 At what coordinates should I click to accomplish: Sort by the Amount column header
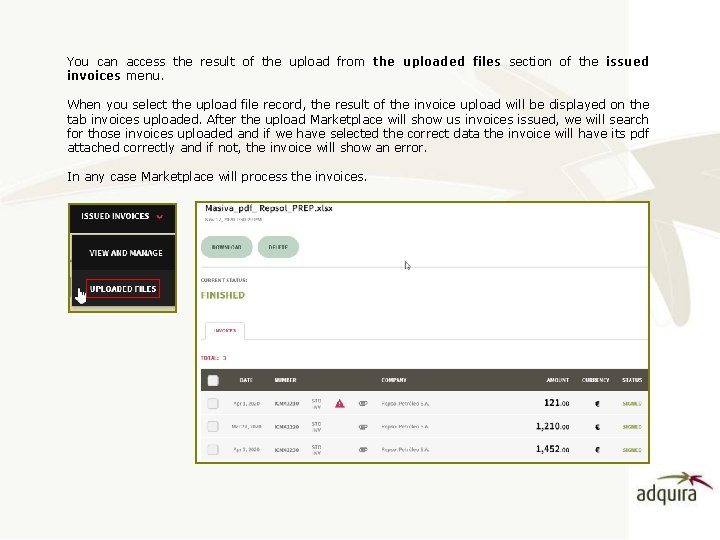pyautogui.click(x=557, y=380)
